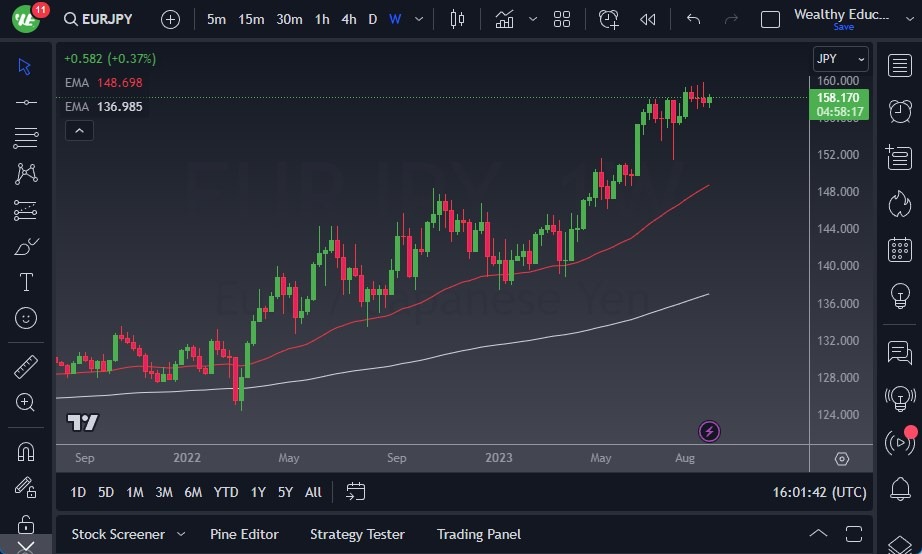The width and height of the screenshot is (922, 554).
Task: Toggle lock all drawing tools
Action: 26,524
